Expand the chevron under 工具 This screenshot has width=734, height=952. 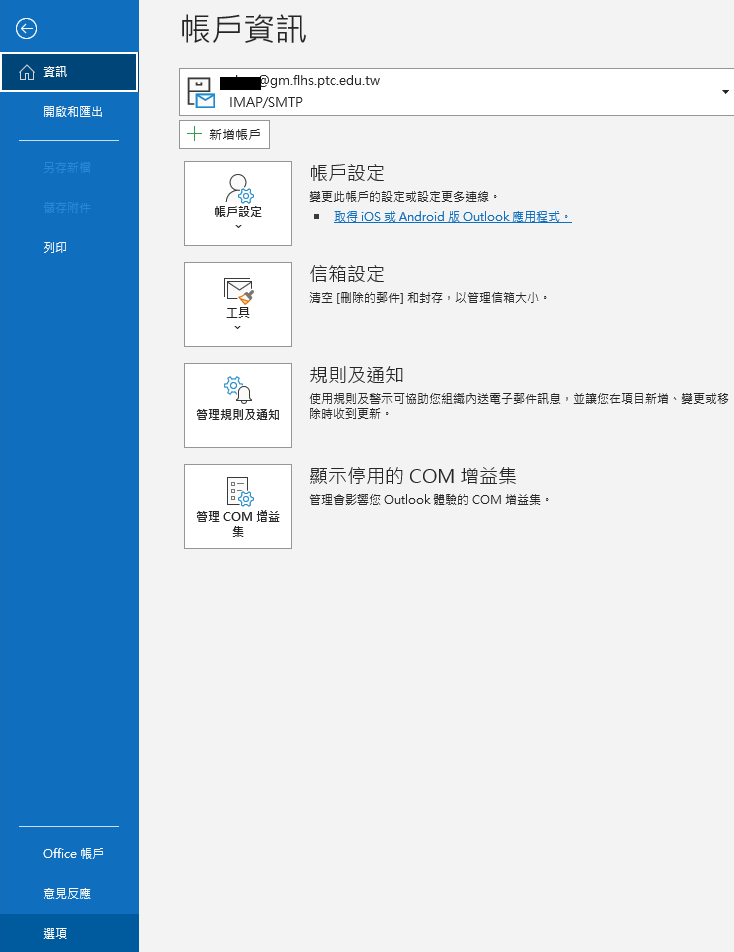237,327
